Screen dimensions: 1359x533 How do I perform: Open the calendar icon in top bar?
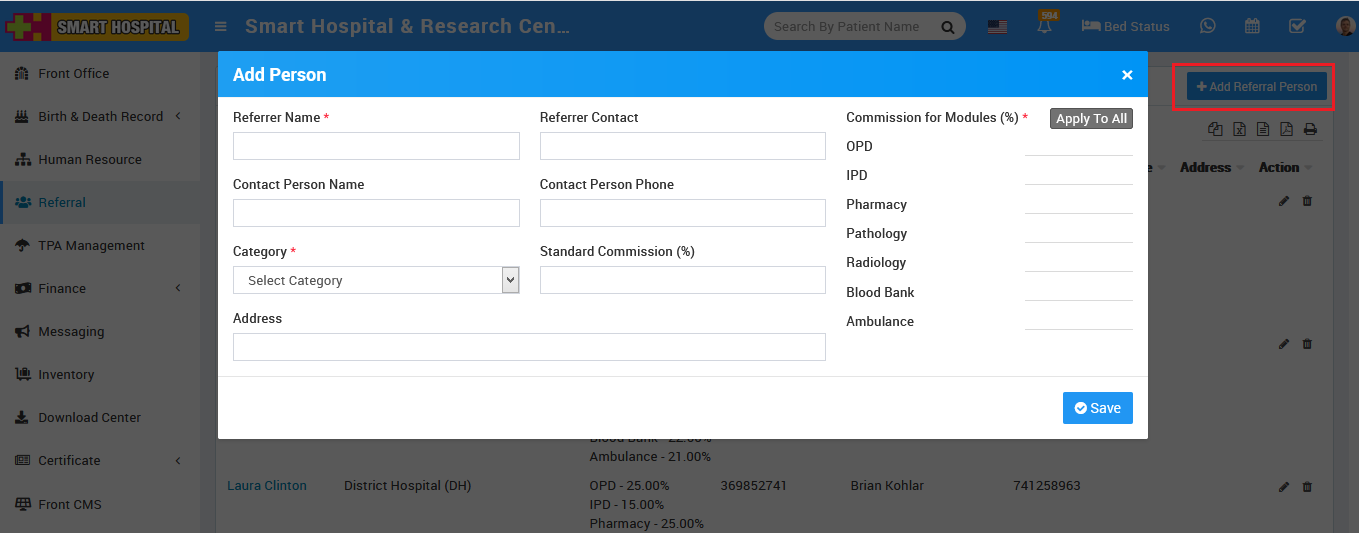point(1252,26)
